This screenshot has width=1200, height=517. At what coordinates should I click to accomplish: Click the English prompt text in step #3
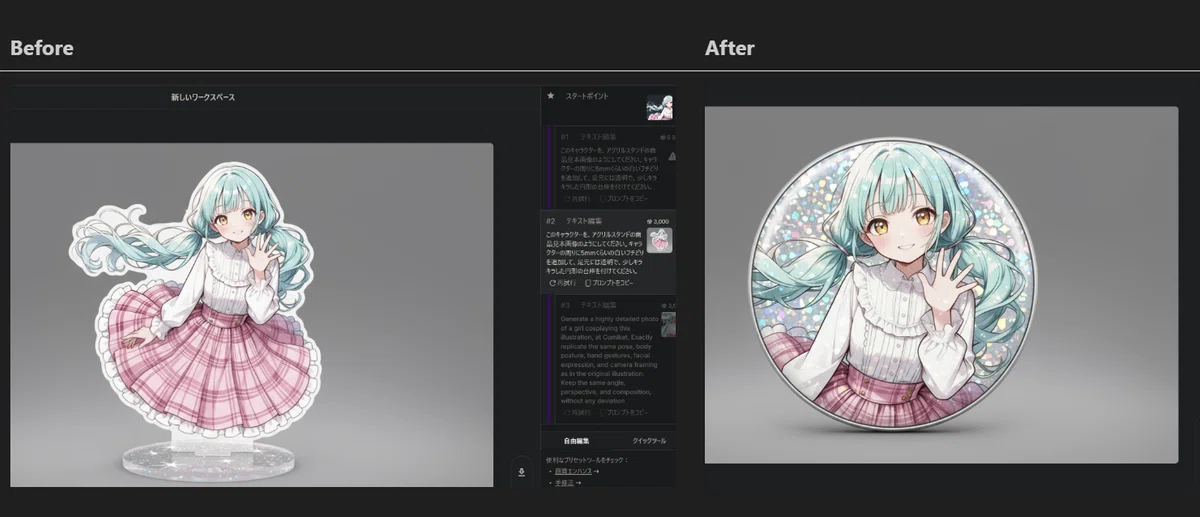click(609, 358)
